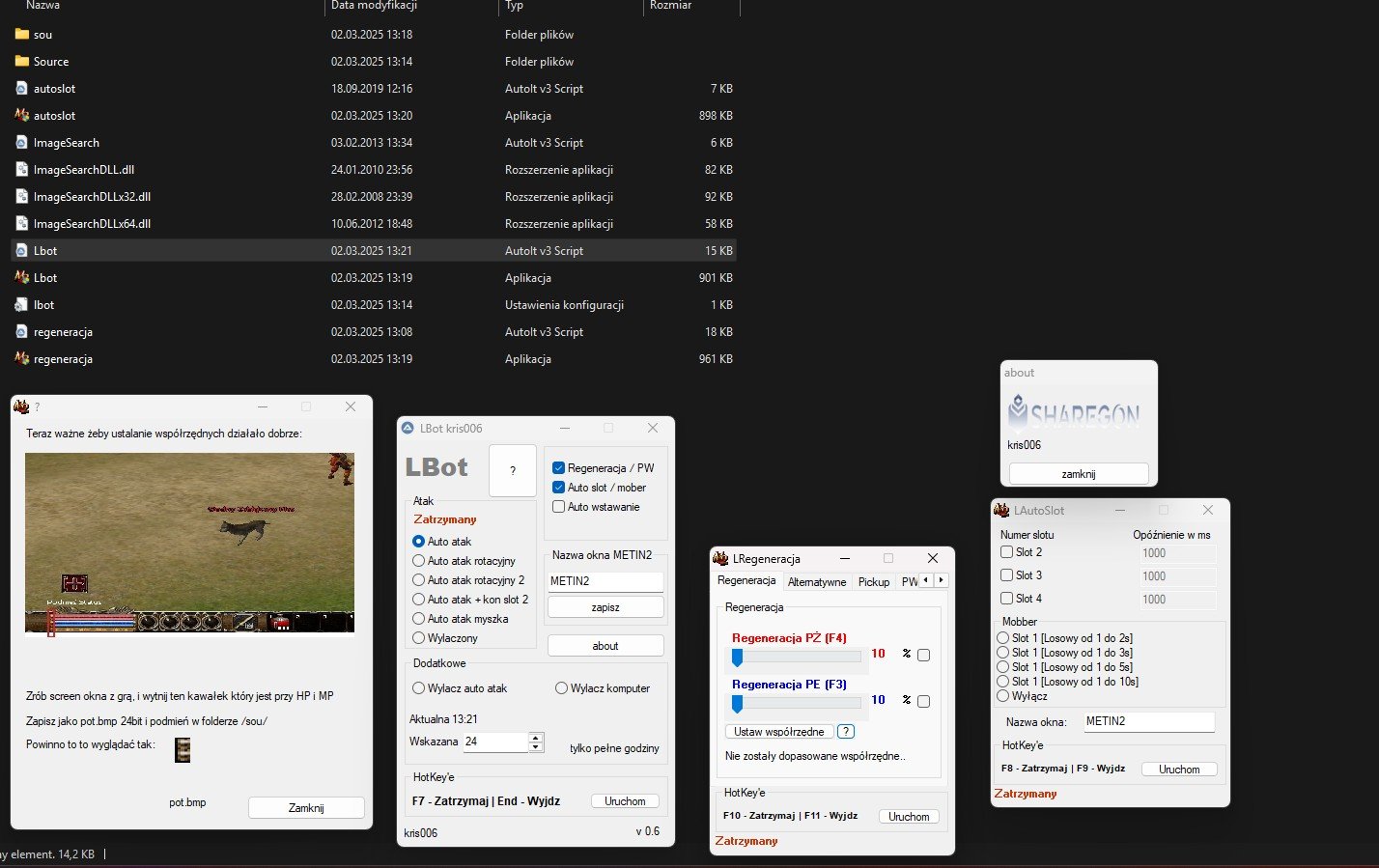Viewport: 1379px width, 868px height.
Task: Click the LRegeneracja window title icon
Action: point(720,558)
